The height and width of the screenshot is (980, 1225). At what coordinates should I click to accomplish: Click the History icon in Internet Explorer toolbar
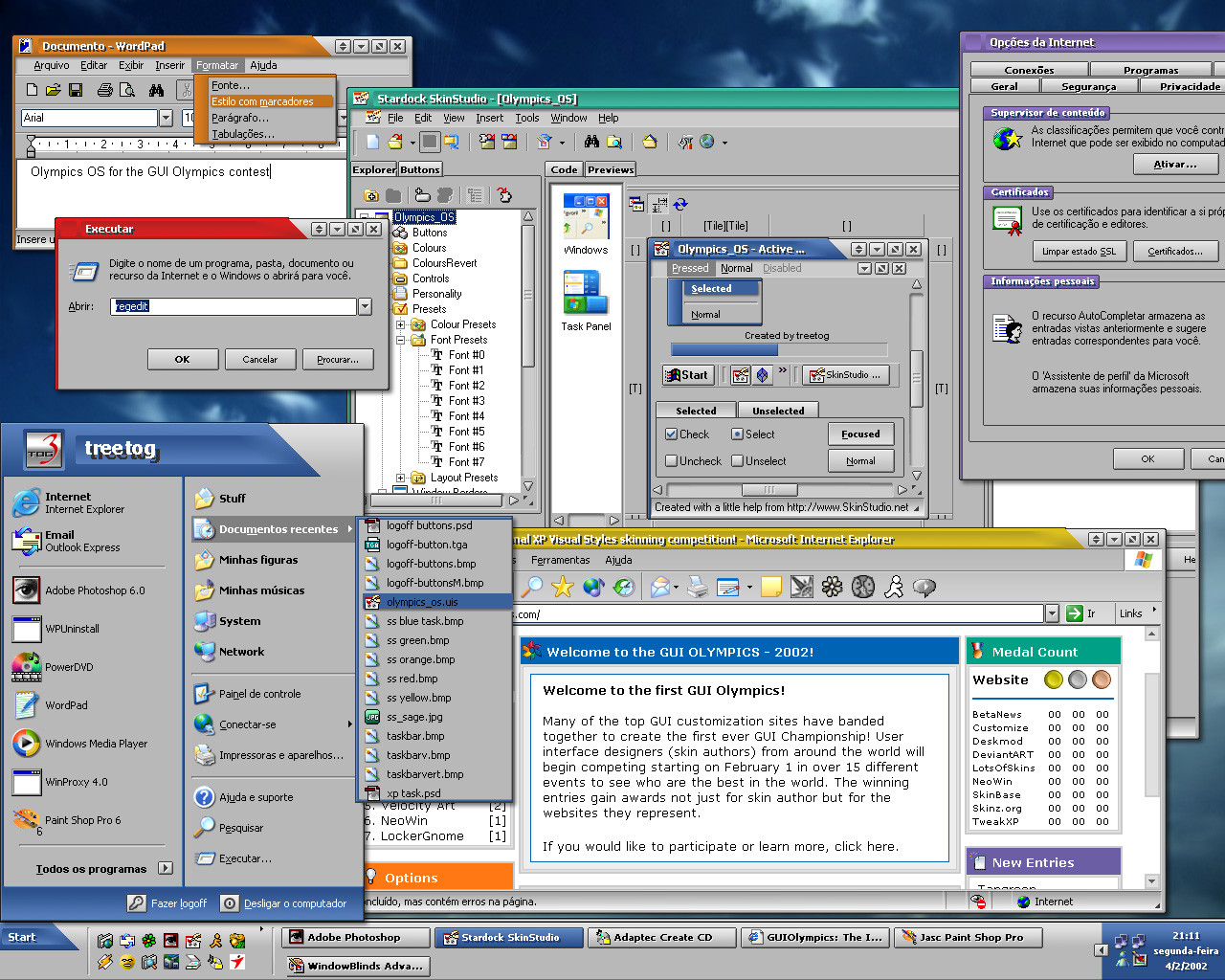624,587
